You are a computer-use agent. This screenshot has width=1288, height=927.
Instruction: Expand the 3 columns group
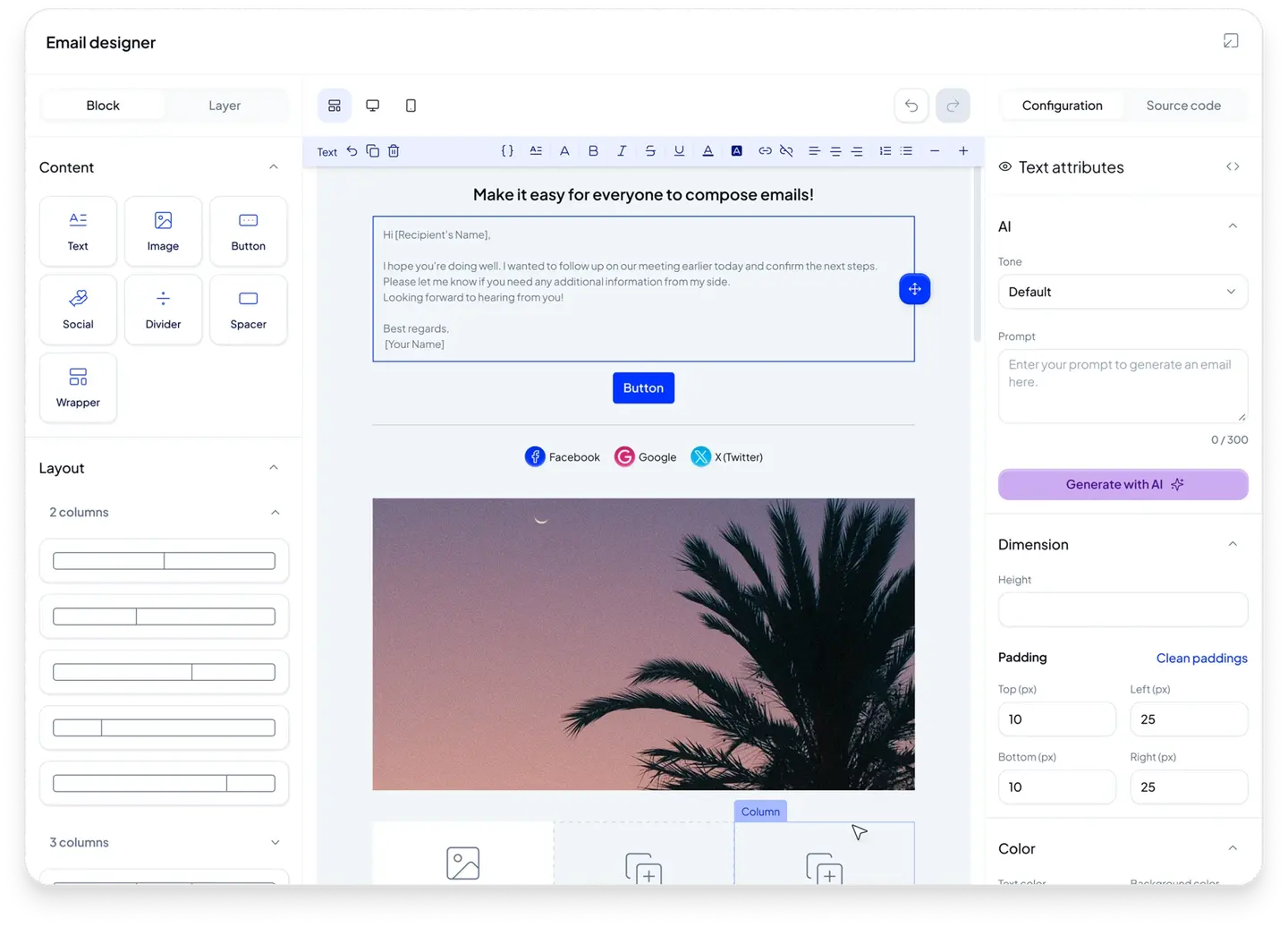coord(275,843)
